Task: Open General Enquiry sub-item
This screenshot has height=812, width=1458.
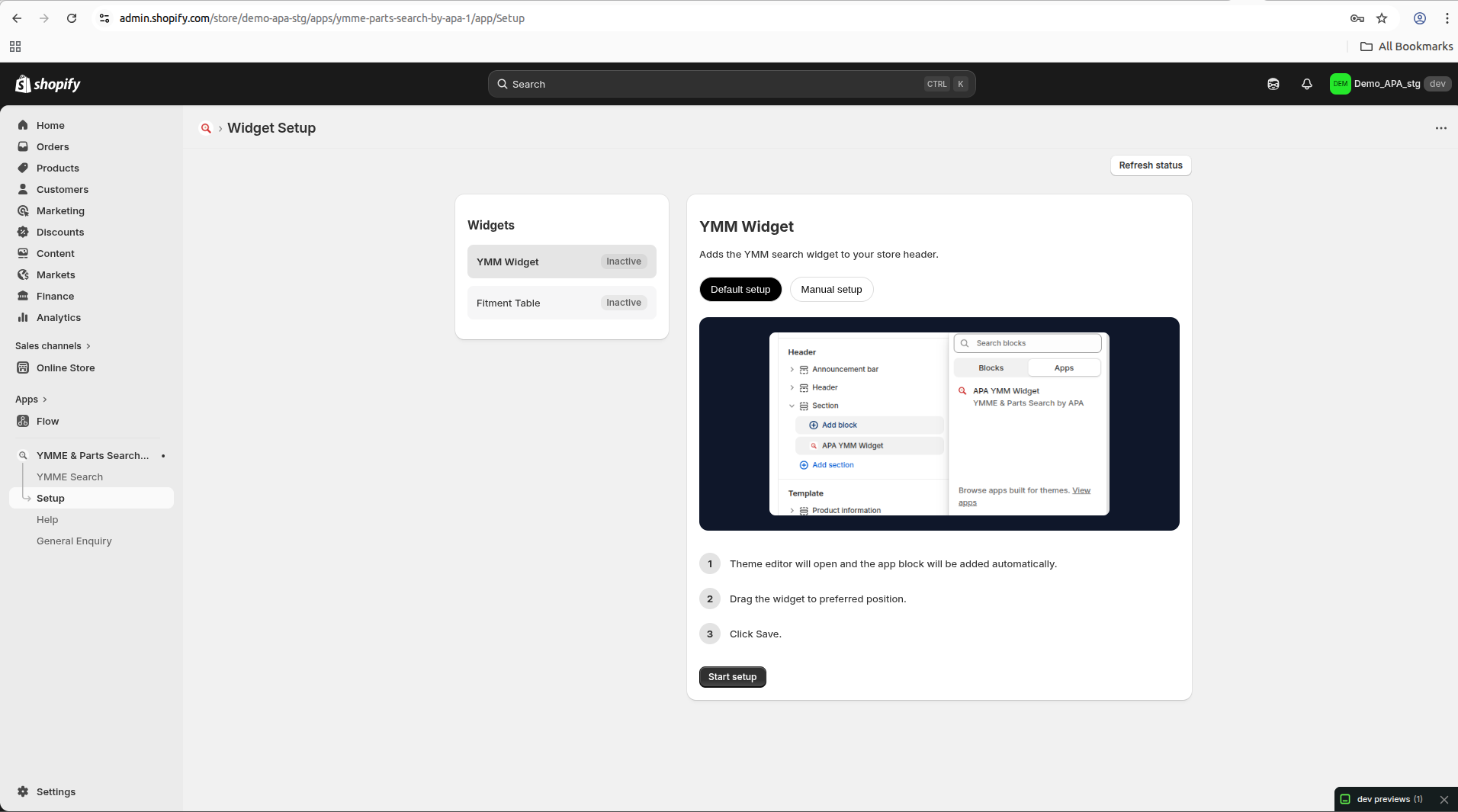Action: (x=74, y=541)
